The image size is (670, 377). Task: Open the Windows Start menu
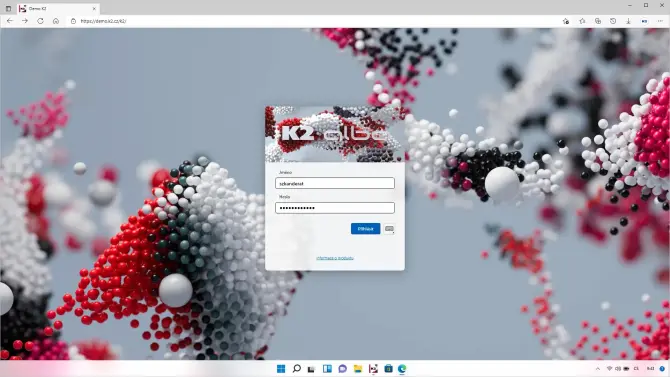pyautogui.click(x=281, y=368)
